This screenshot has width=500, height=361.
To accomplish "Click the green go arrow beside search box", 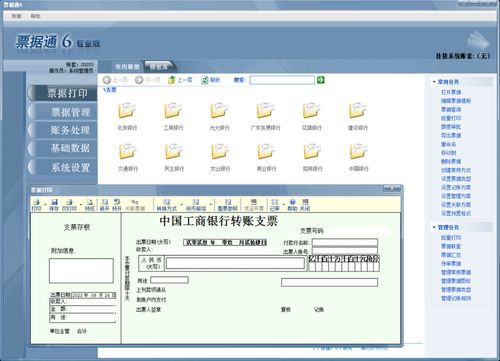I will [321, 80].
